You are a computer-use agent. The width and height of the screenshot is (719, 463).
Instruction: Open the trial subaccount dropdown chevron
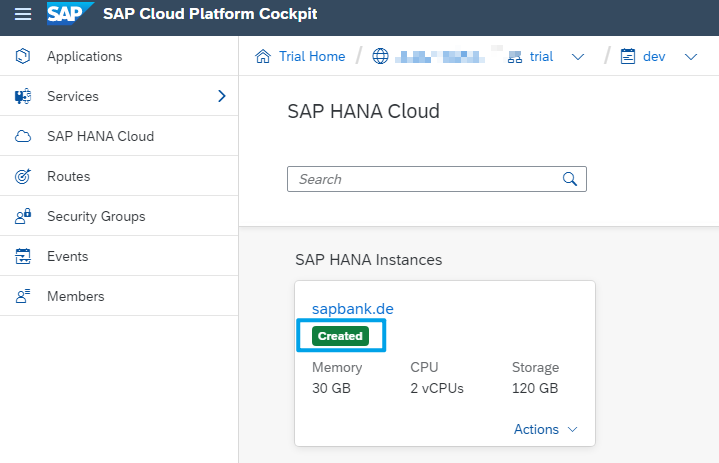pos(578,57)
